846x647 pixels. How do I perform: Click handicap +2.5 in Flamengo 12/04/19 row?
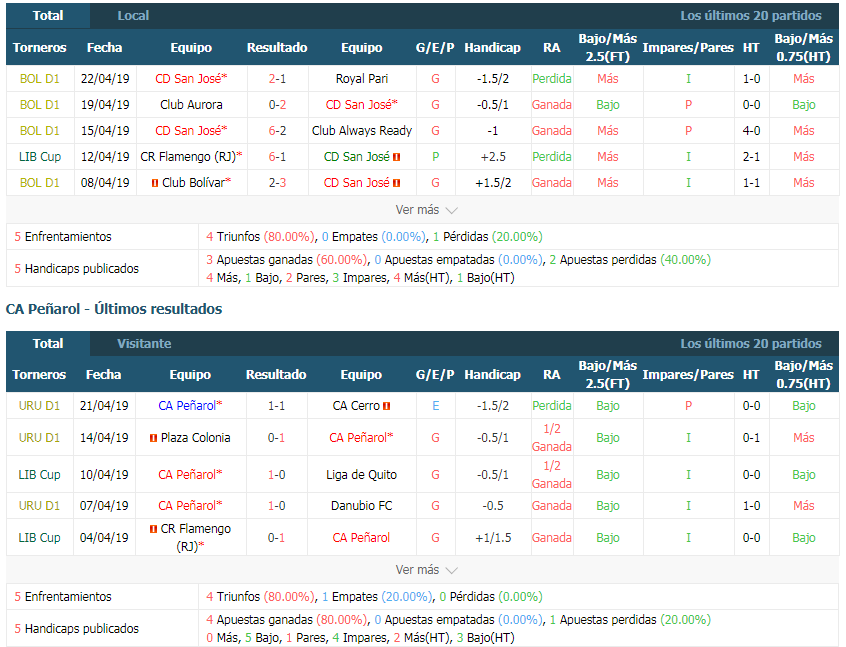pyautogui.click(x=493, y=156)
